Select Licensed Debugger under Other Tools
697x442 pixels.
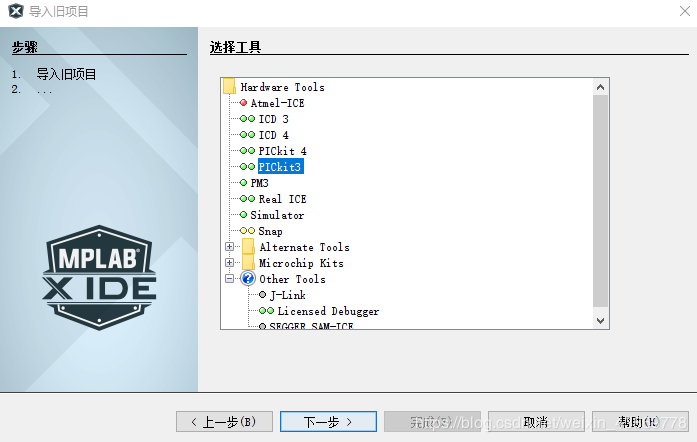coord(328,311)
